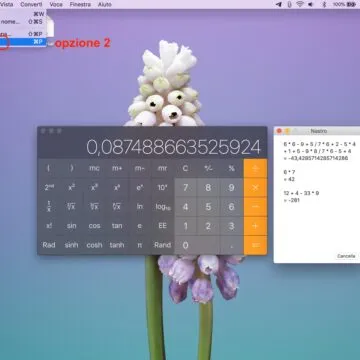Click the sinh key

pos(71,245)
